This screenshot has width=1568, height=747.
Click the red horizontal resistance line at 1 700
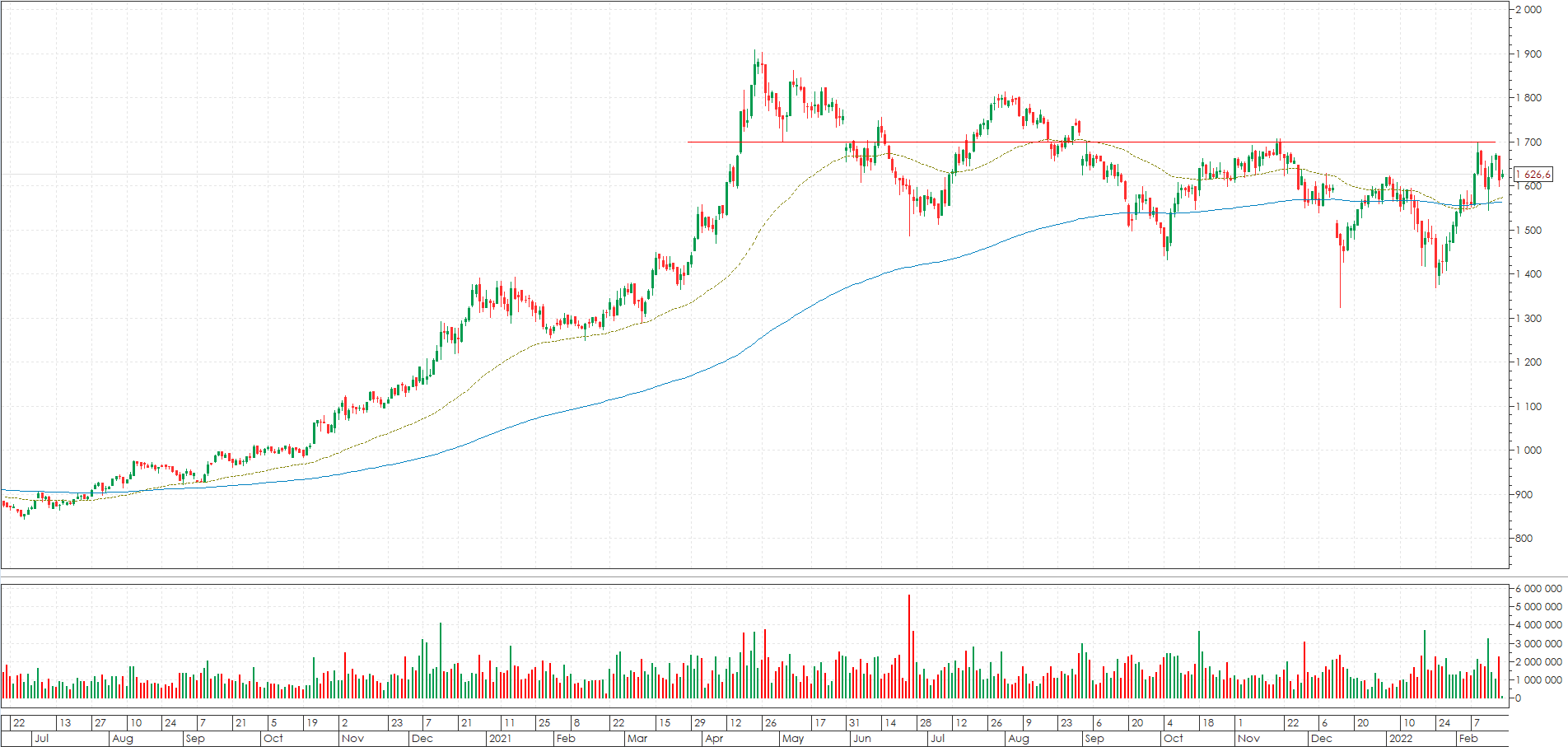click(x=1091, y=142)
